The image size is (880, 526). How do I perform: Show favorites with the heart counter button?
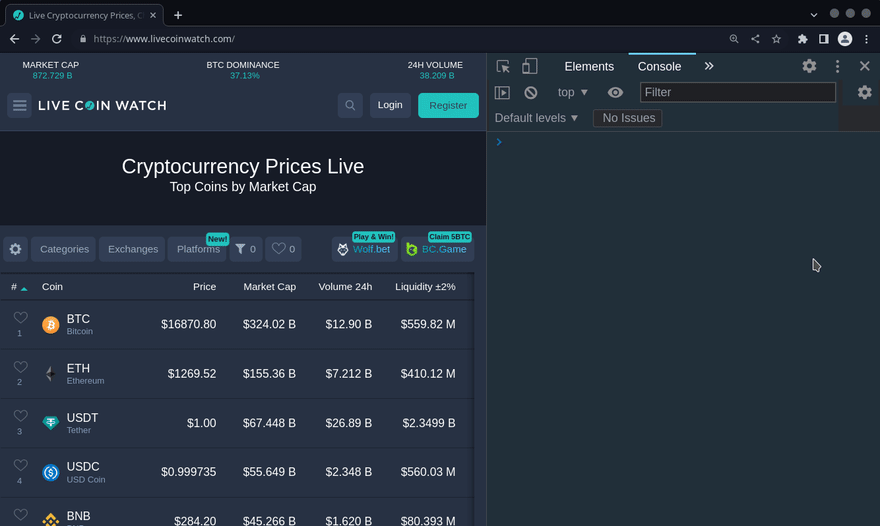(283, 249)
